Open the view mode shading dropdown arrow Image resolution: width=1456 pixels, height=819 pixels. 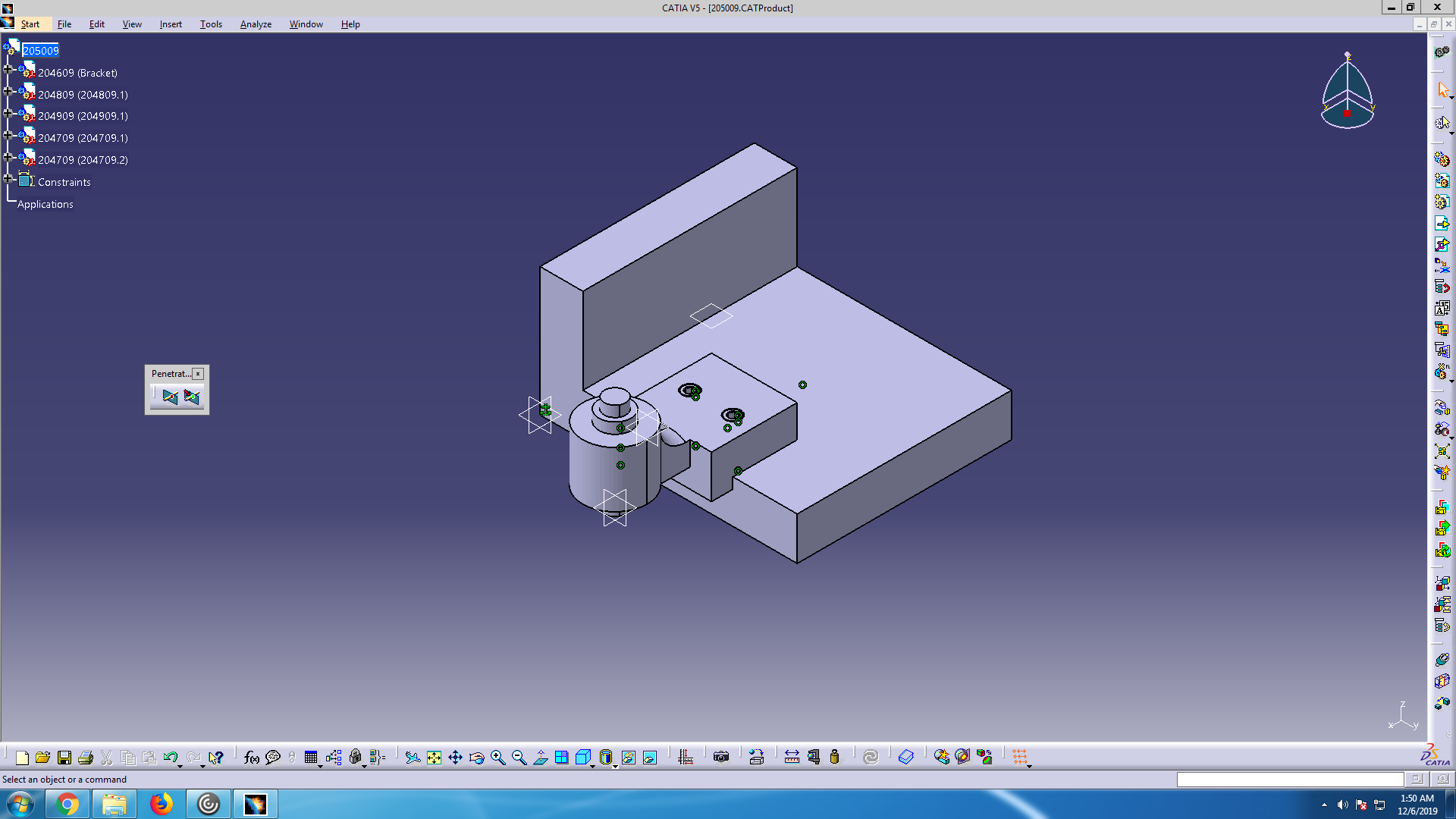[x=615, y=766]
